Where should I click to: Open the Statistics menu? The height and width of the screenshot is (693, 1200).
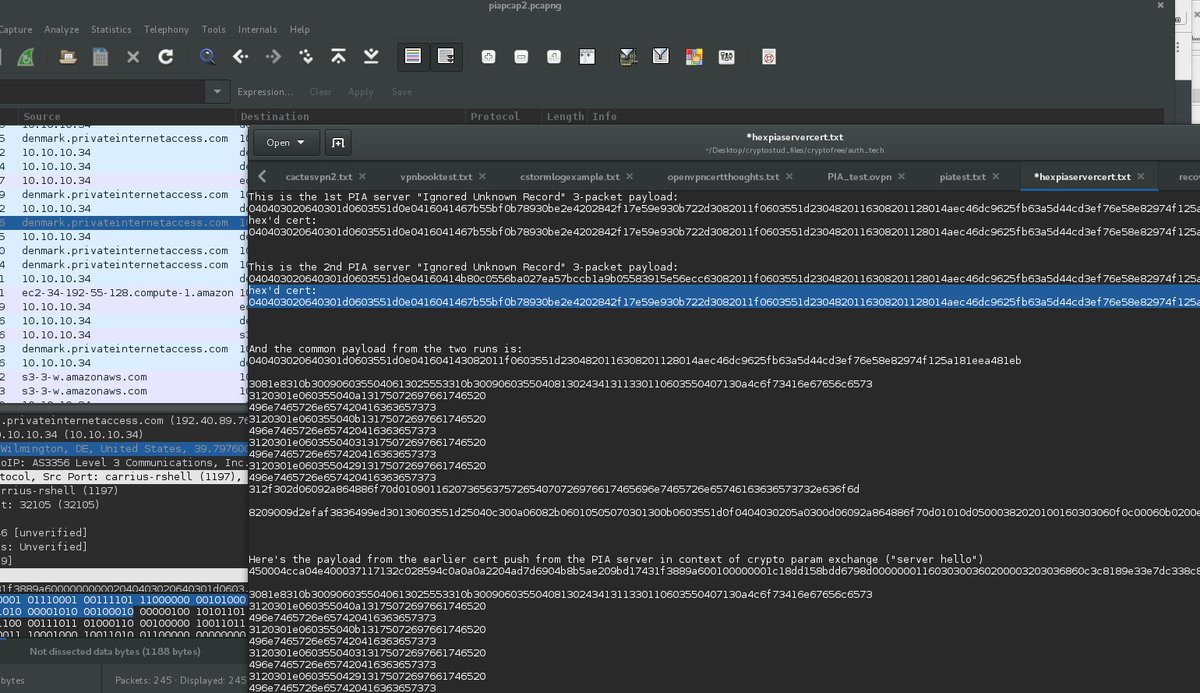point(111,30)
